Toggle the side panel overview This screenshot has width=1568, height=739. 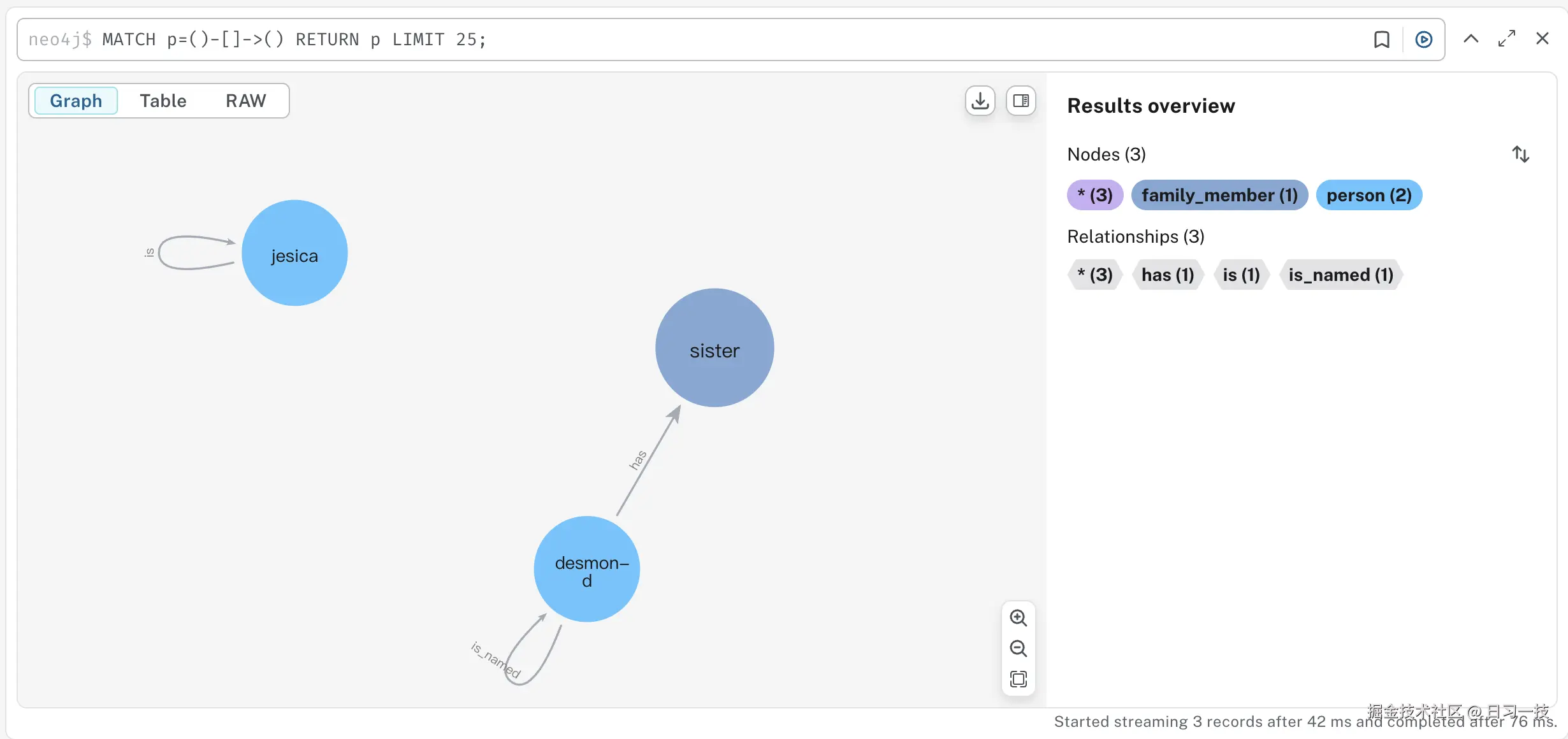(x=1020, y=101)
